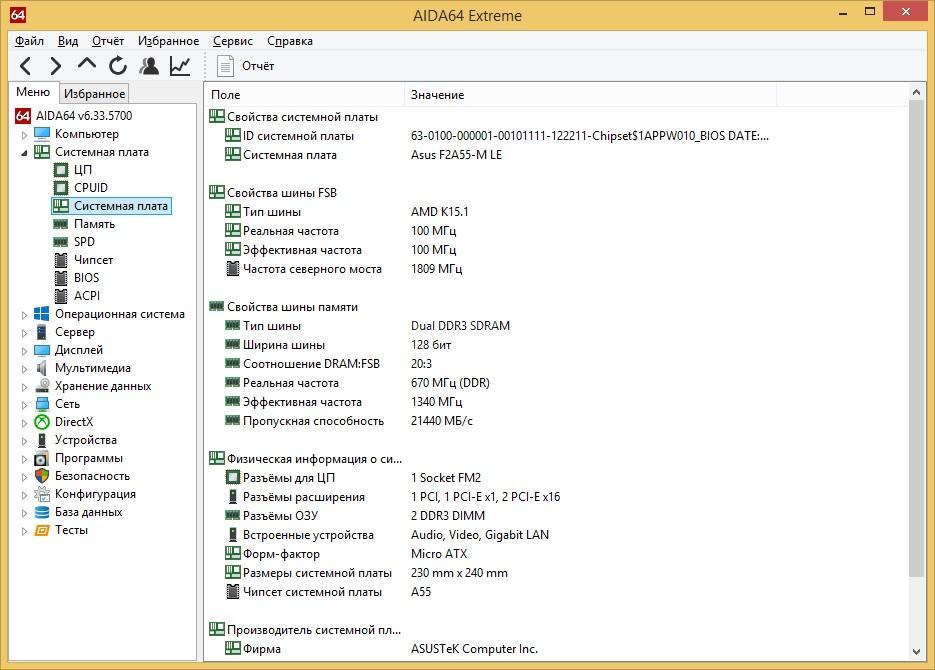The width and height of the screenshot is (935, 670).
Task: Open the Файл menu
Action: [x=29, y=41]
